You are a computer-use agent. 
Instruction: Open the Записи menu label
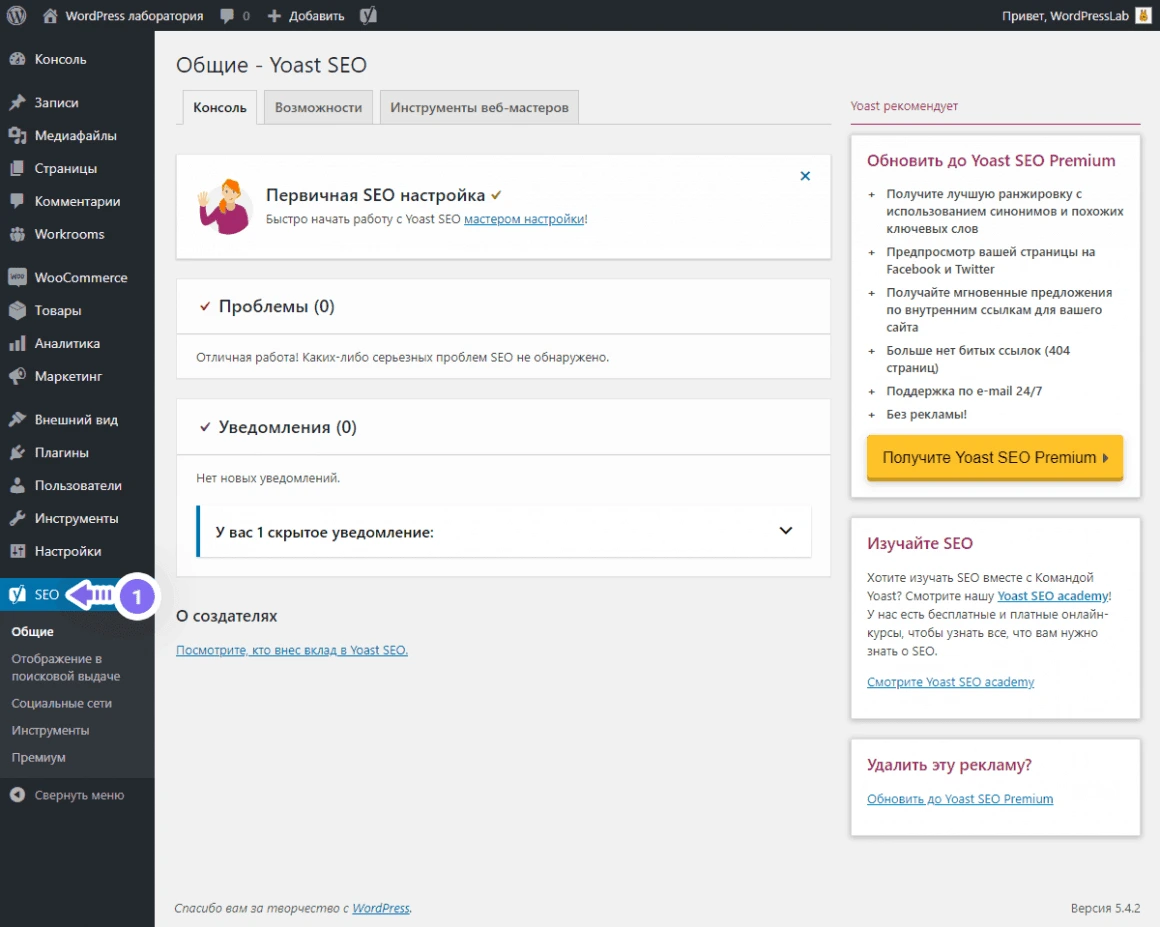(x=56, y=102)
